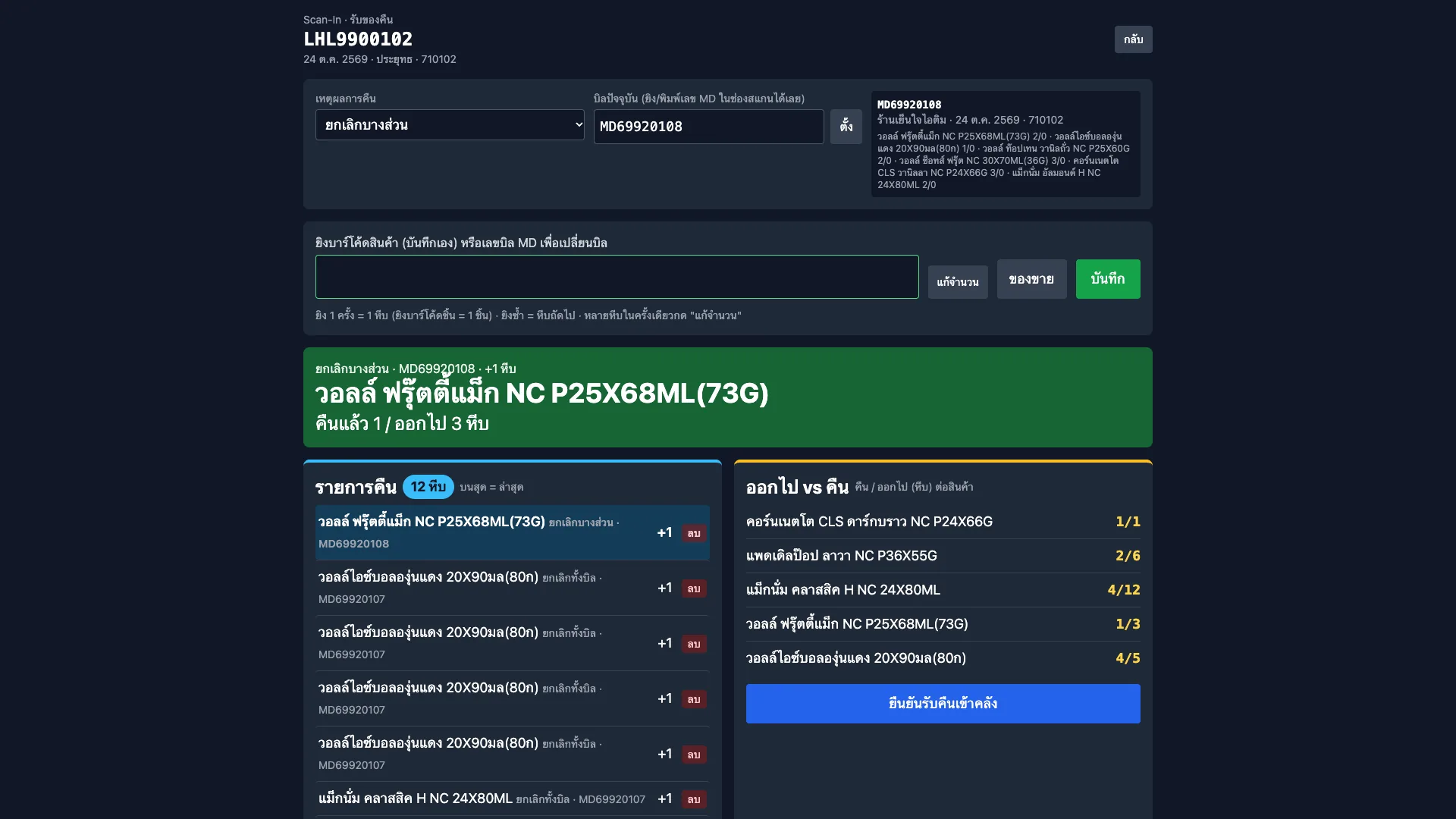Focus the current bill field MD69920108

click(x=708, y=127)
